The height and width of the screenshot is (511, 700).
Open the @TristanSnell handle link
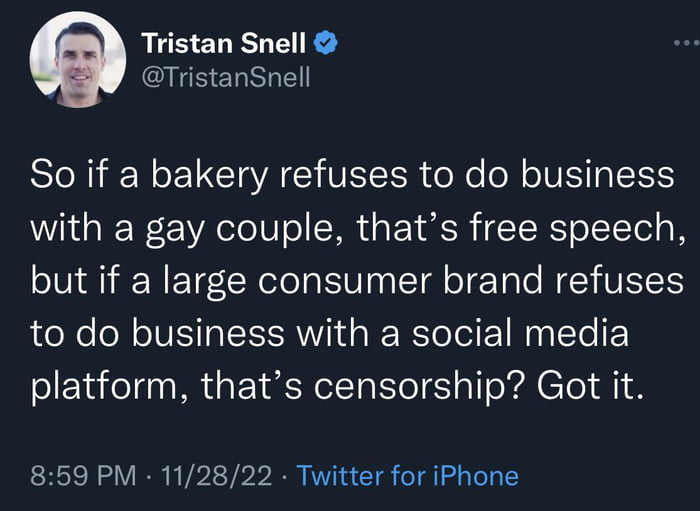(225, 77)
